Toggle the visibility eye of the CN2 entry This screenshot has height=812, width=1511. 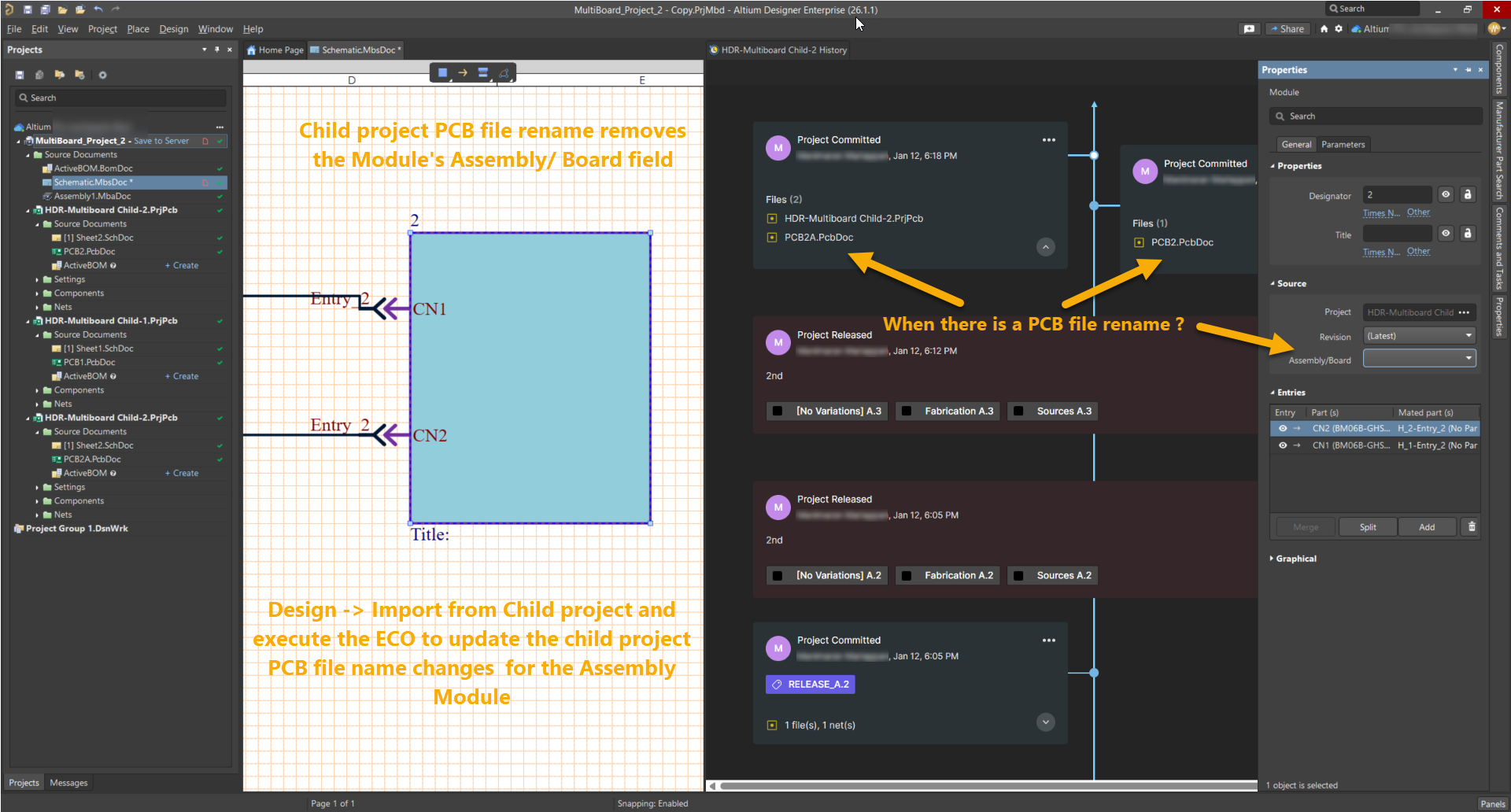(x=1283, y=429)
